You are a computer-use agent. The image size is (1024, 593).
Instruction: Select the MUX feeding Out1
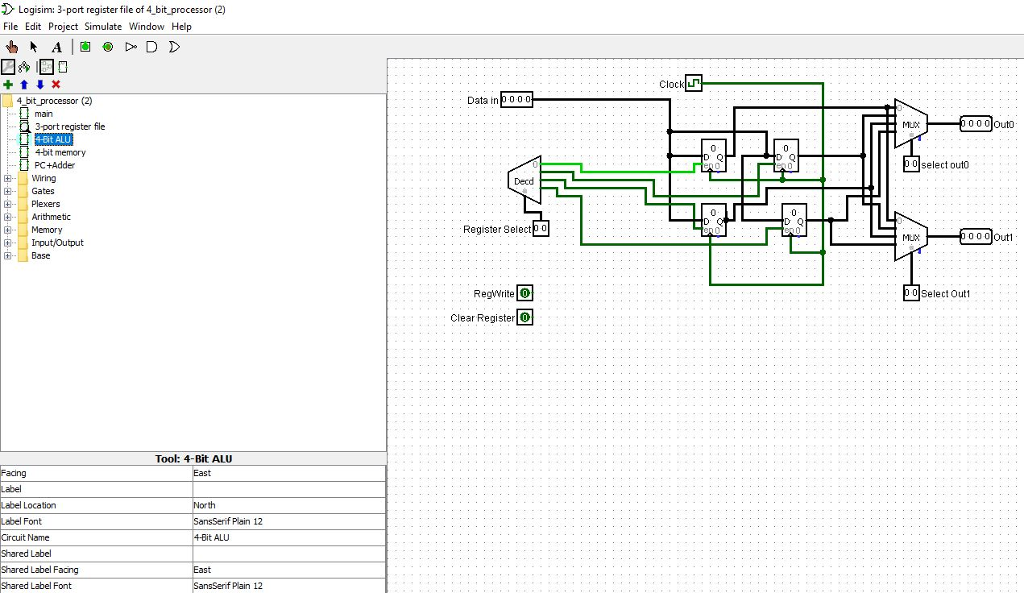tap(911, 236)
